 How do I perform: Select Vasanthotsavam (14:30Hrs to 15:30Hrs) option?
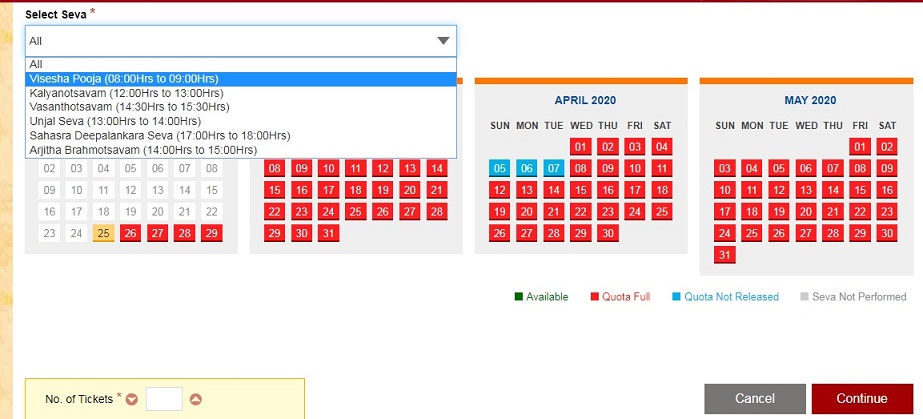pyautogui.click(x=127, y=107)
